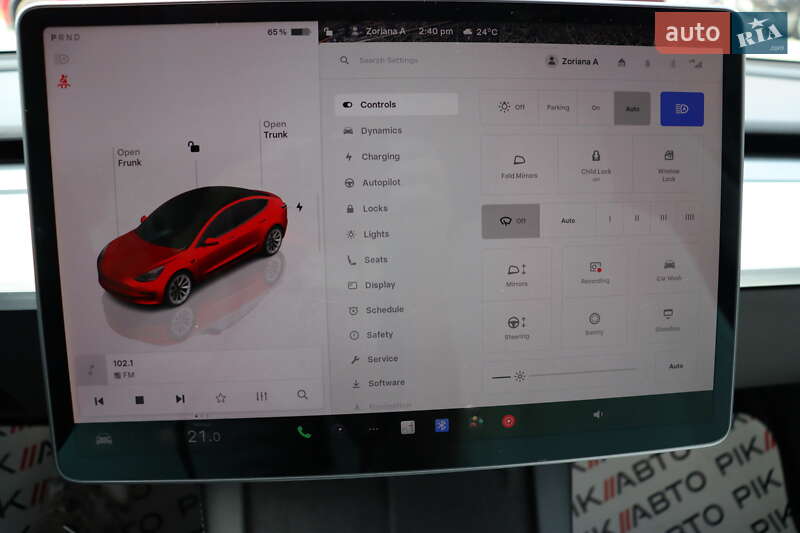Enable Auto brightness button

click(x=676, y=366)
